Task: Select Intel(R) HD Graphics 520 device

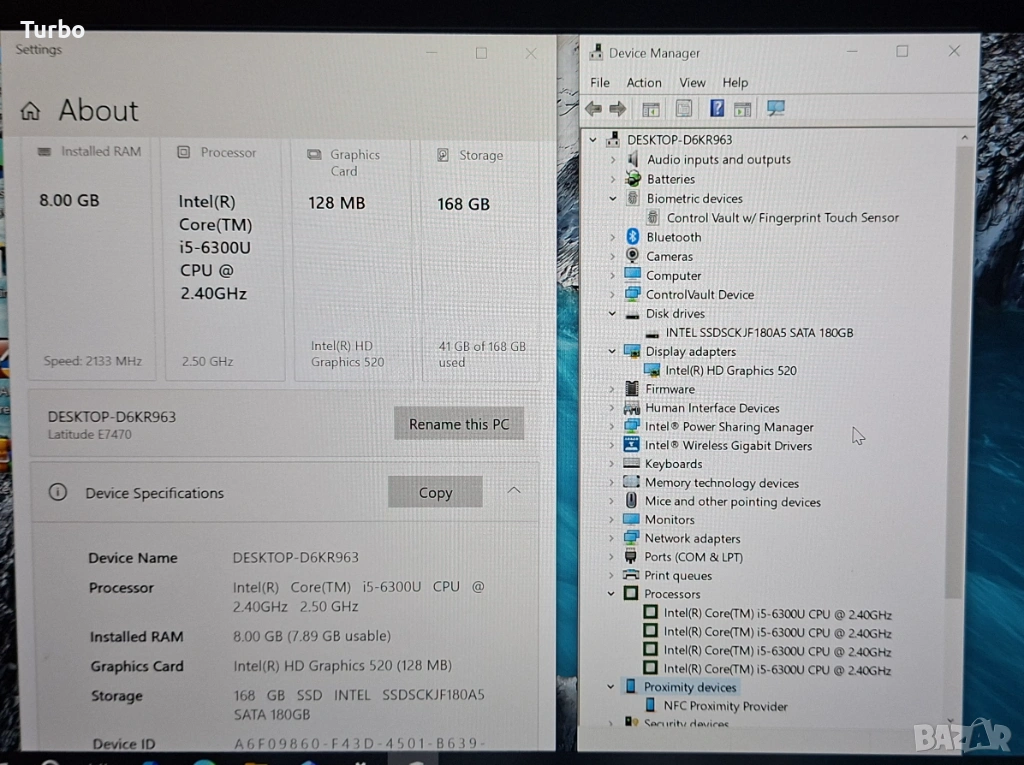Action: pyautogui.click(x=731, y=370)
